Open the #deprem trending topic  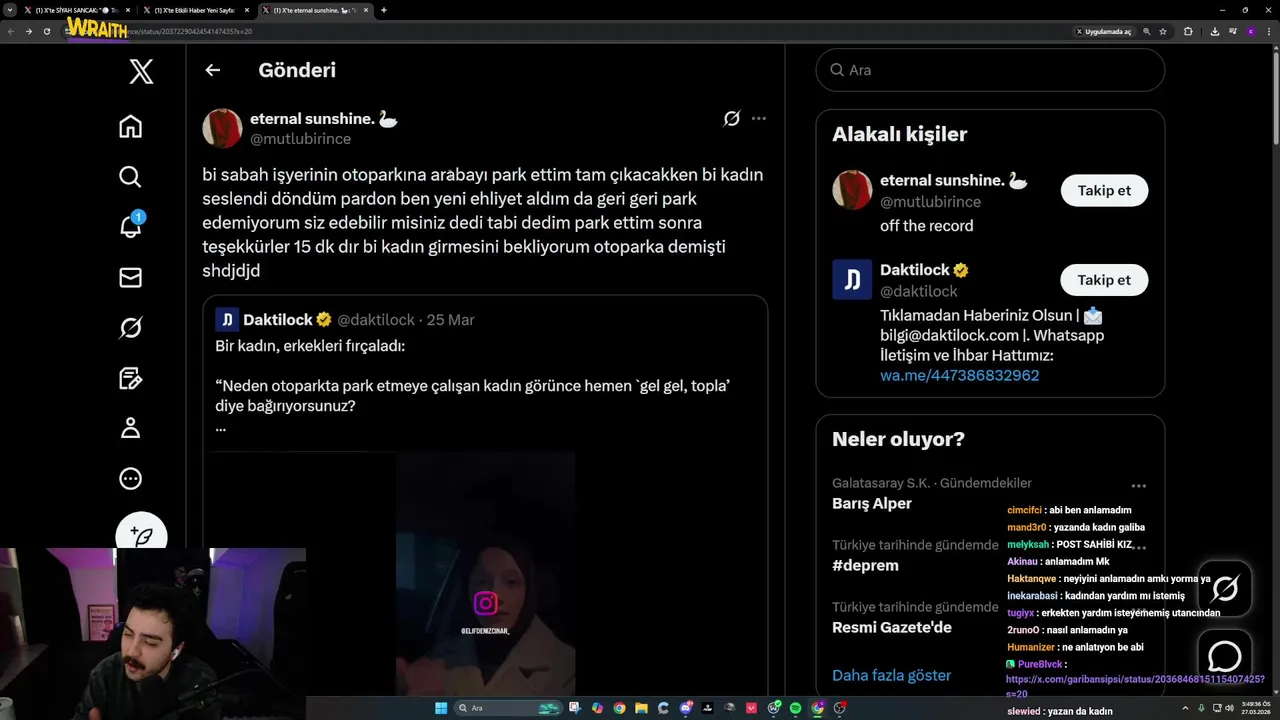tap(865, 566)
